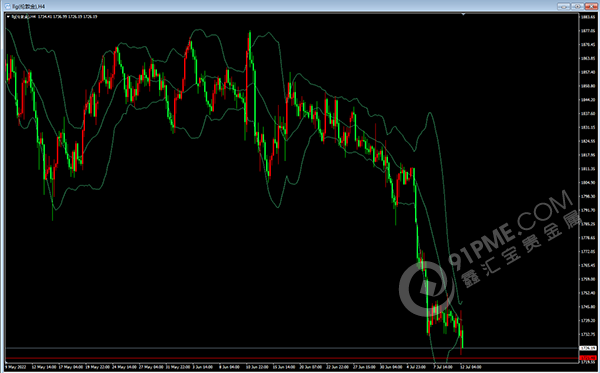Click the topmost 1883.65 price scale label
Image resolution: width=600 pixels, height=373 pixels.
pyautogui.click(x=589, y=17)
